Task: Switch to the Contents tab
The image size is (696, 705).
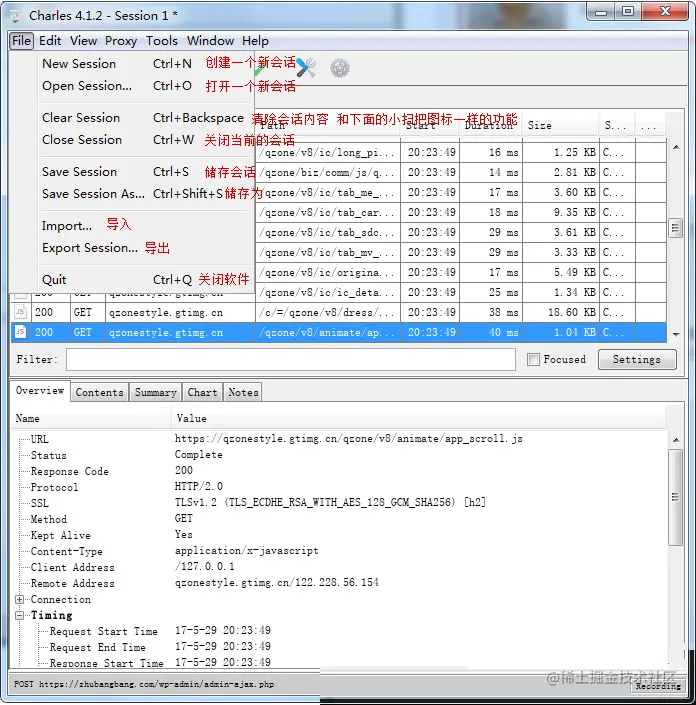Action: tap(99, 393)
